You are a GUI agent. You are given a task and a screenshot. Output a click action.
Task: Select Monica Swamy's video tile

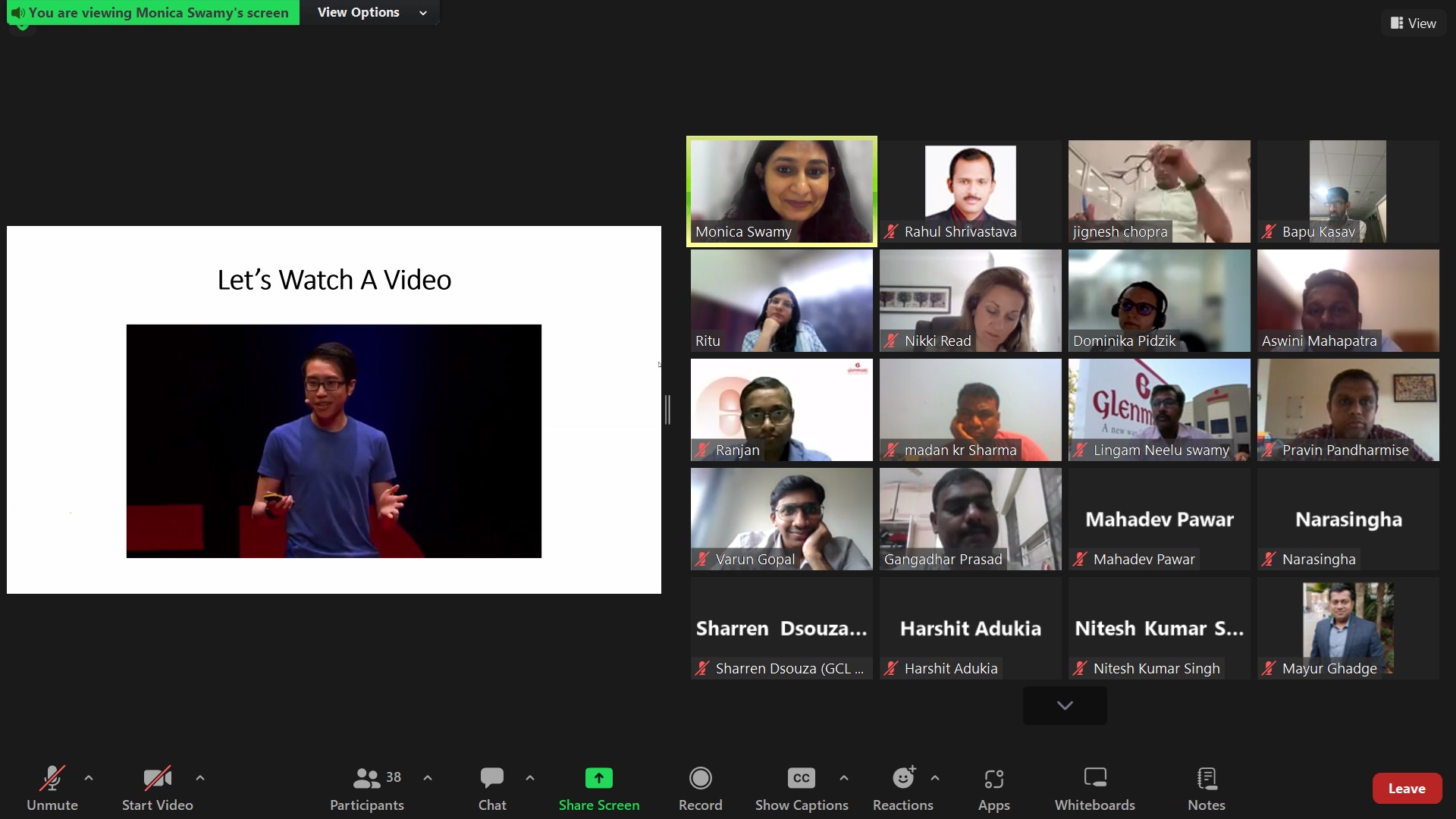coord(781,191)
